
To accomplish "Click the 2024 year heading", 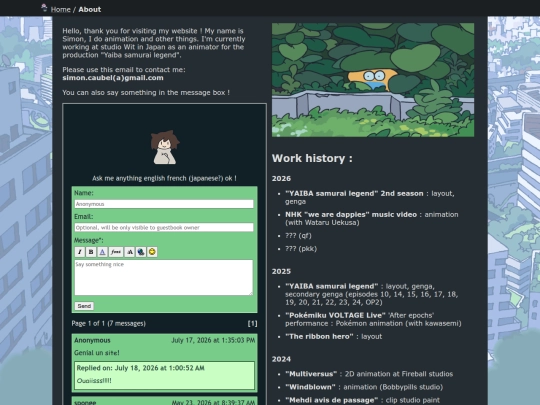I will click(x=281, y=359).
